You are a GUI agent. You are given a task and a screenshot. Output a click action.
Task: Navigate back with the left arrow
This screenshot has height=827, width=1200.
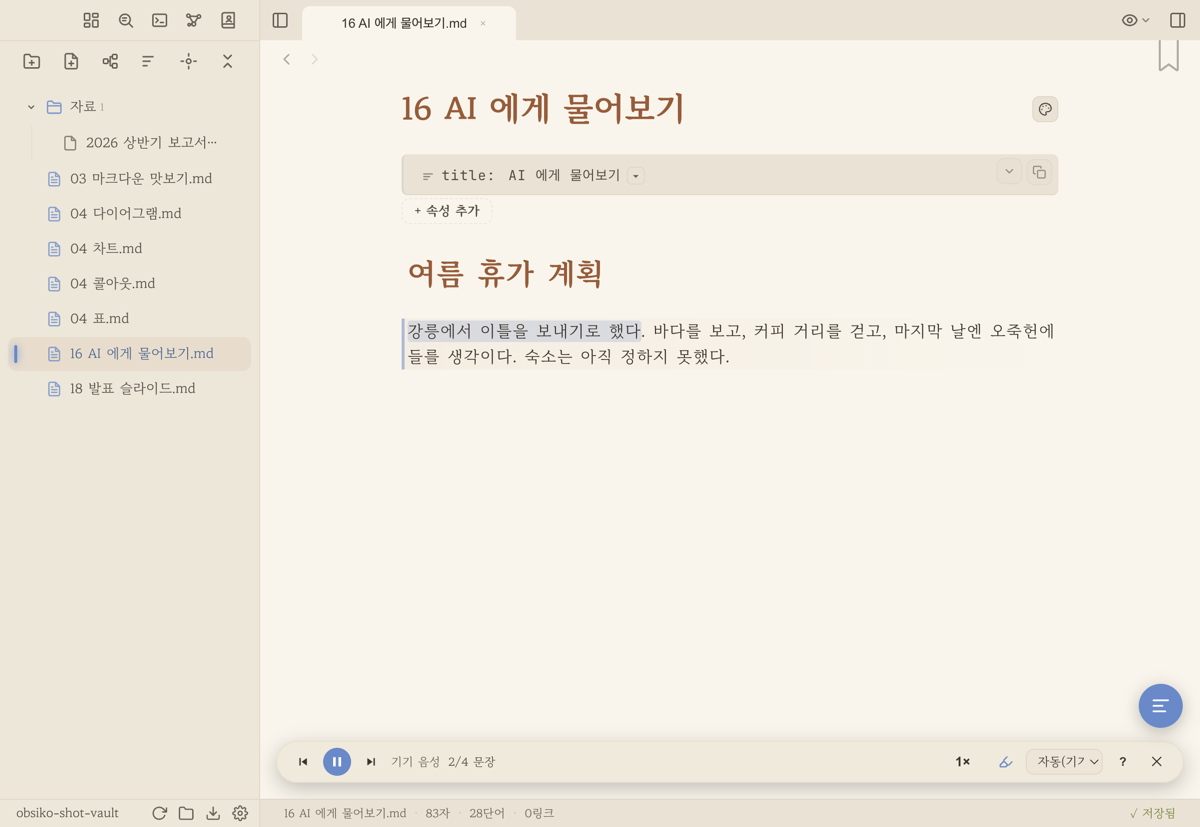[x=287, y=59]
